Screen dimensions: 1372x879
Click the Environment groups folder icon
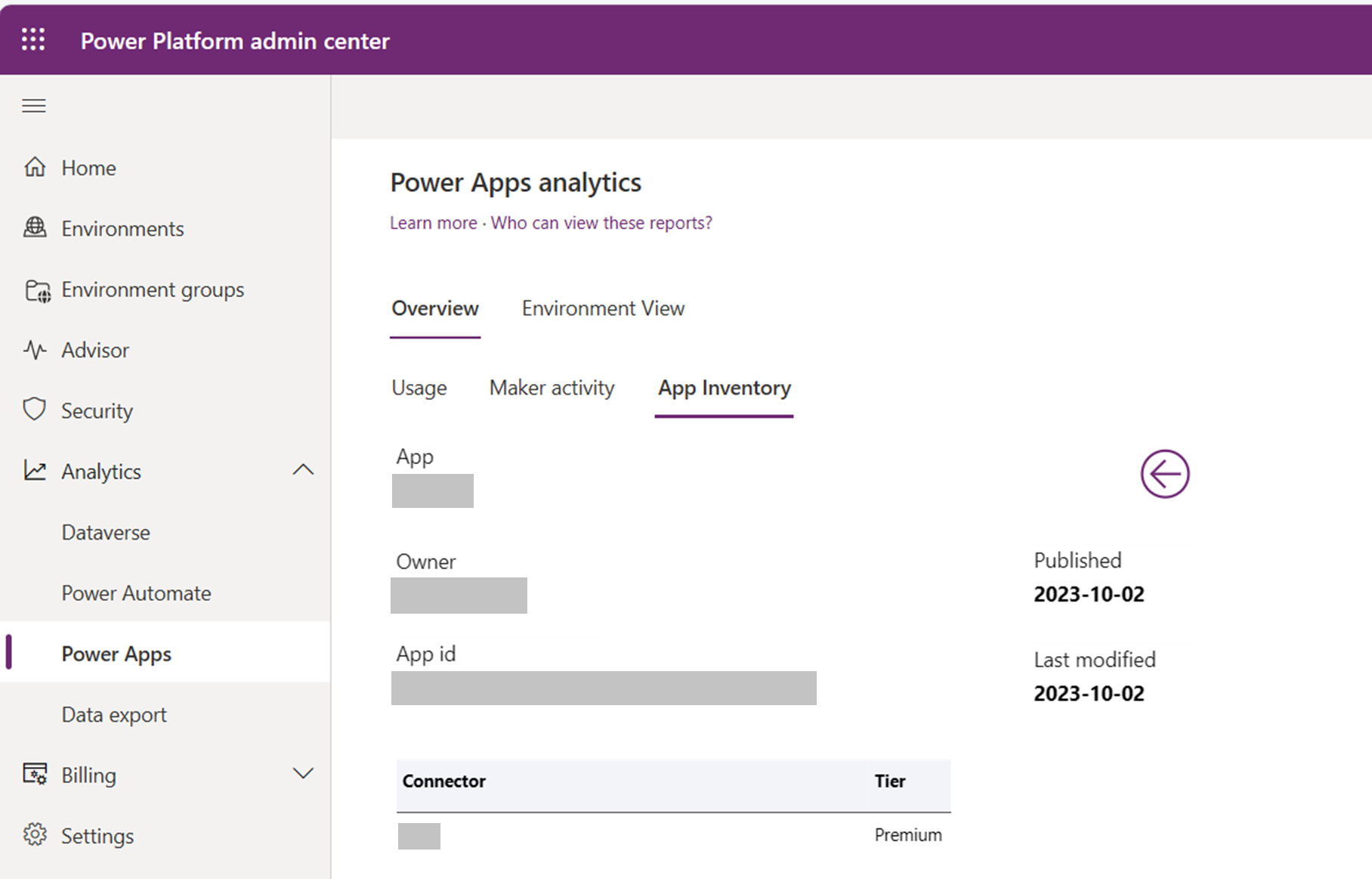pos(37,290)
